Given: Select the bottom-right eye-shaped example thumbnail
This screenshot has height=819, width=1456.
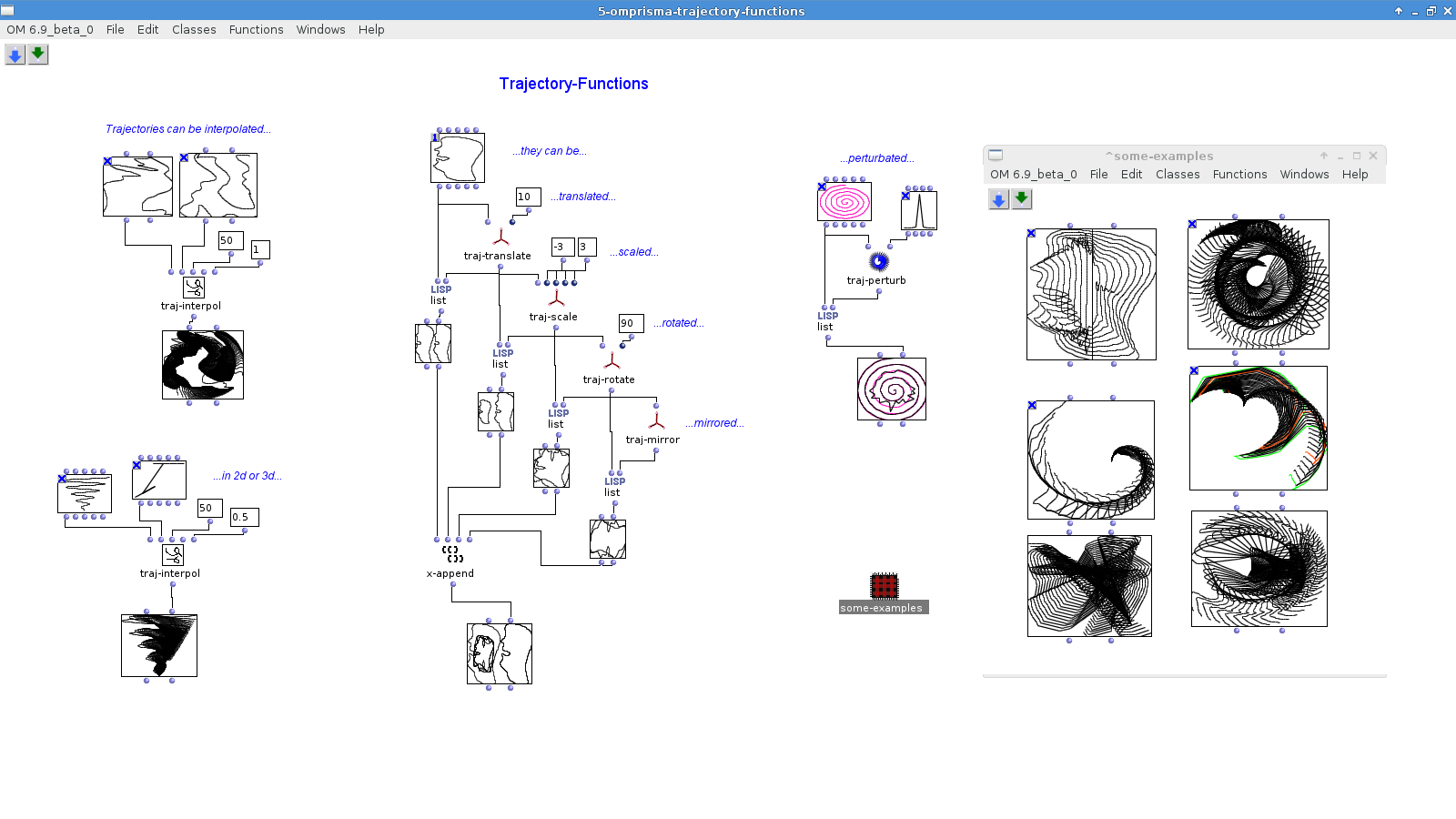Looking at the screenshot, I should [1259, 569].
